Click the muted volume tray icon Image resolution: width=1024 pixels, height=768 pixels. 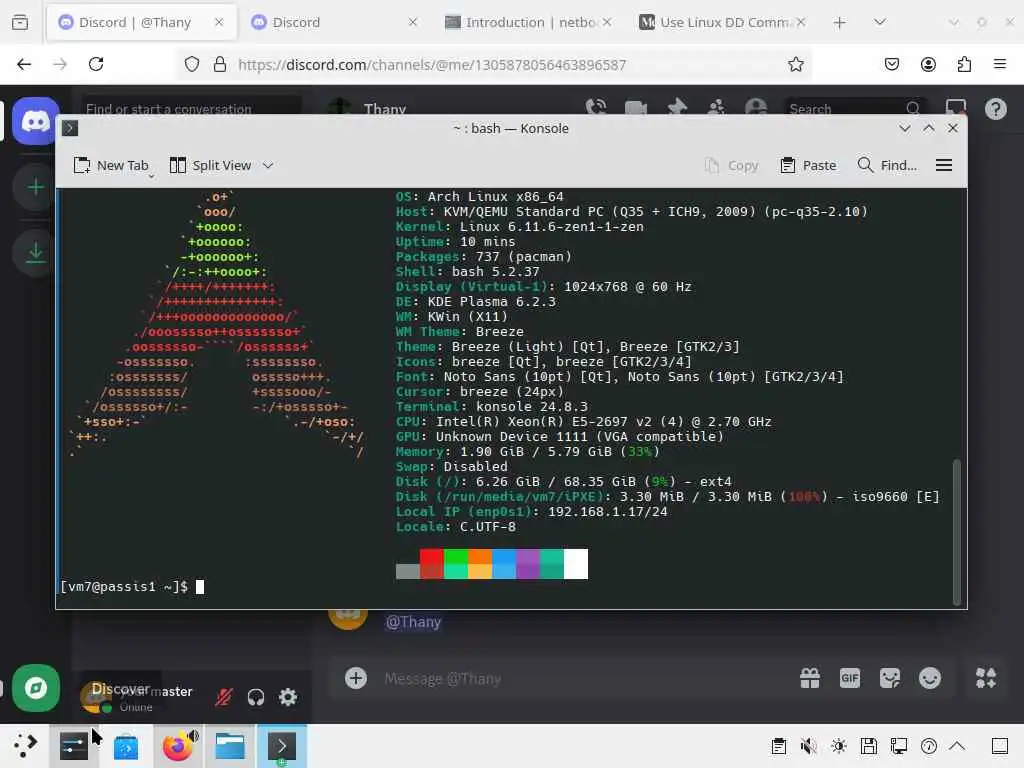click(x=808, y=746)
